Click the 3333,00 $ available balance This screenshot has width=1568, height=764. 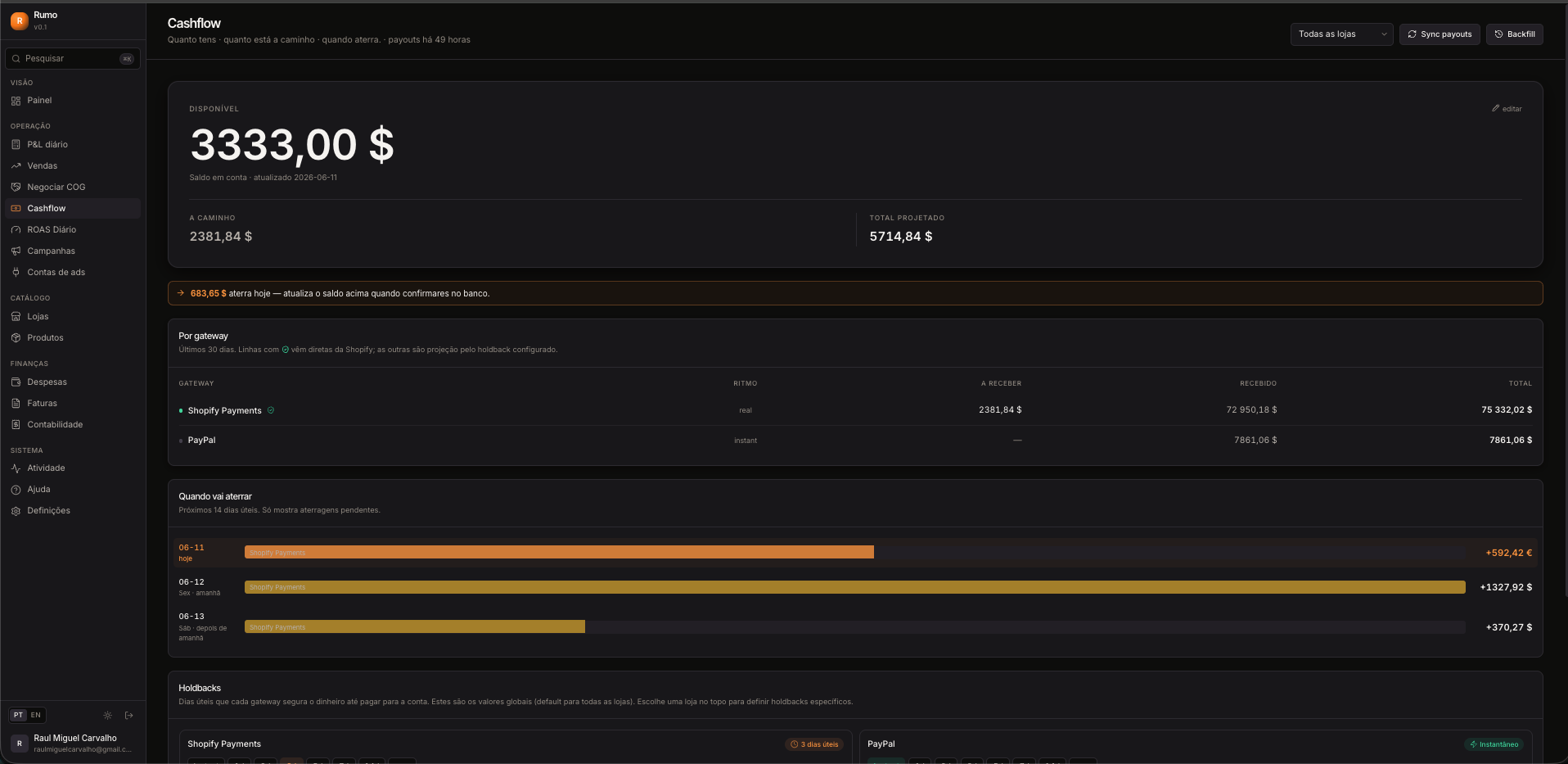point(292,146)
